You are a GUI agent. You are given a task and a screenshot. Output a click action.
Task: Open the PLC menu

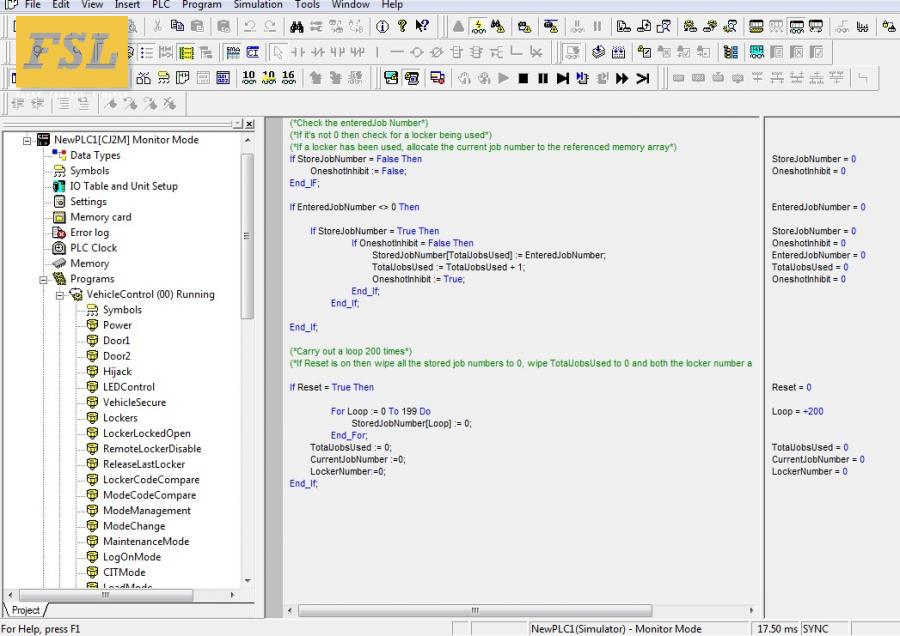[x=161, y=5]
